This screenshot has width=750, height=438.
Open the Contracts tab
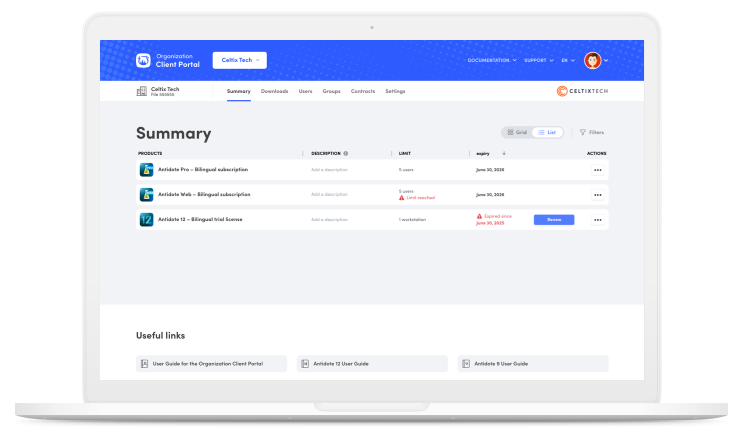click(363, 91)
